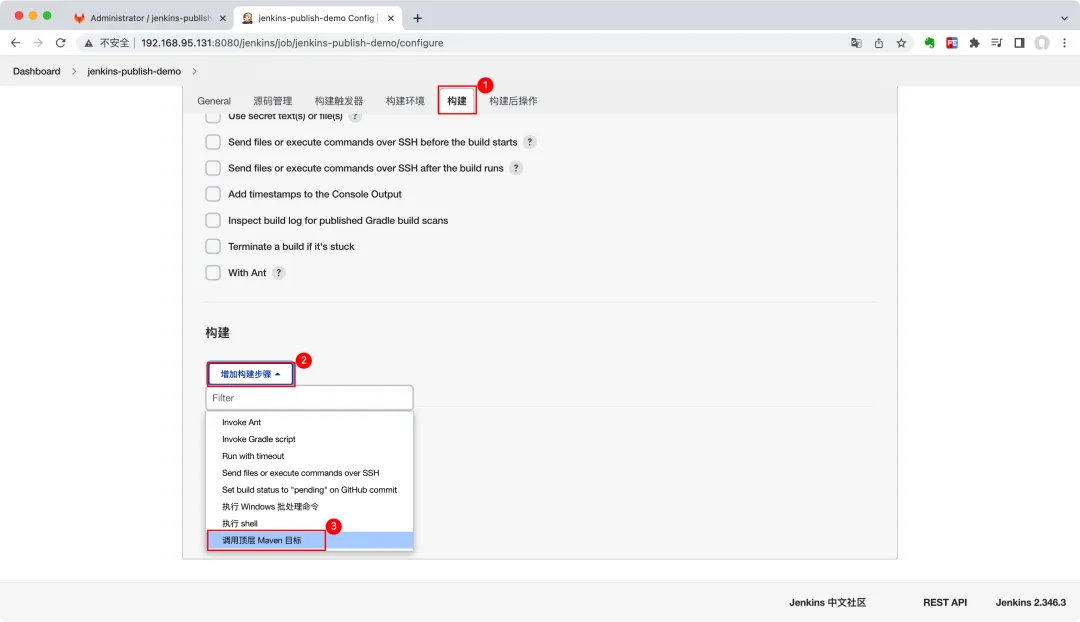Go back using the browser back arrow
Image resolution: width=1080 pixels, height=622 pixels.
[15, 43]
